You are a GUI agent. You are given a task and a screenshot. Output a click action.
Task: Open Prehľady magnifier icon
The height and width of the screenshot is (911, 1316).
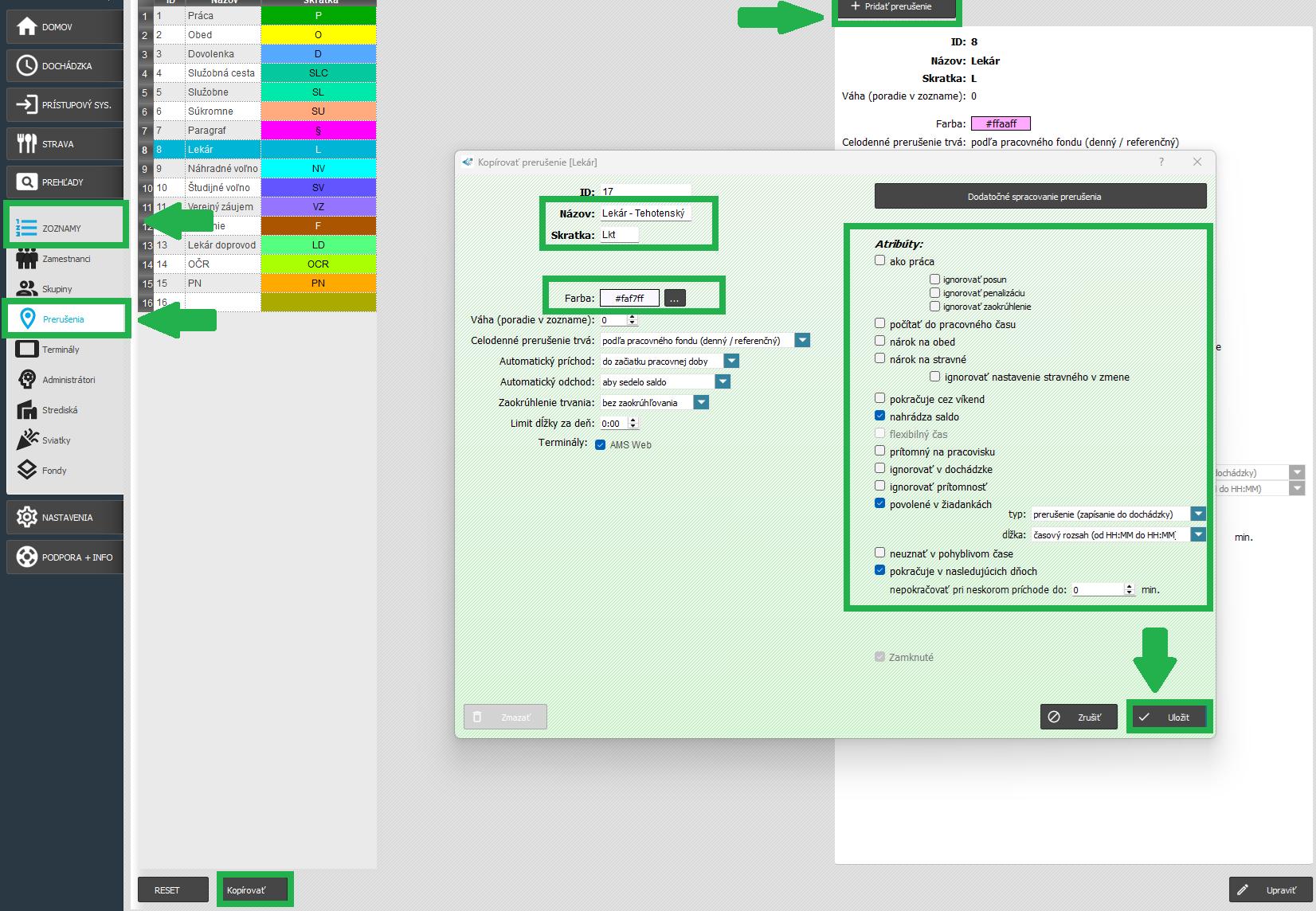pos(27,182)
